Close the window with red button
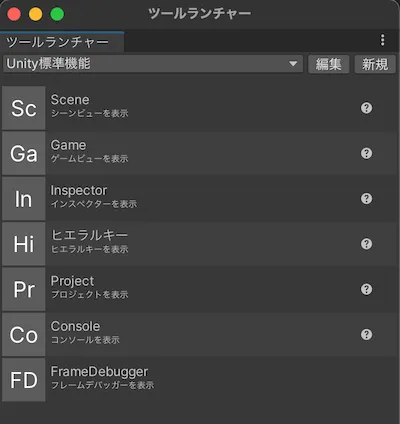Screen dimensions: 400x424 [14, 14]
